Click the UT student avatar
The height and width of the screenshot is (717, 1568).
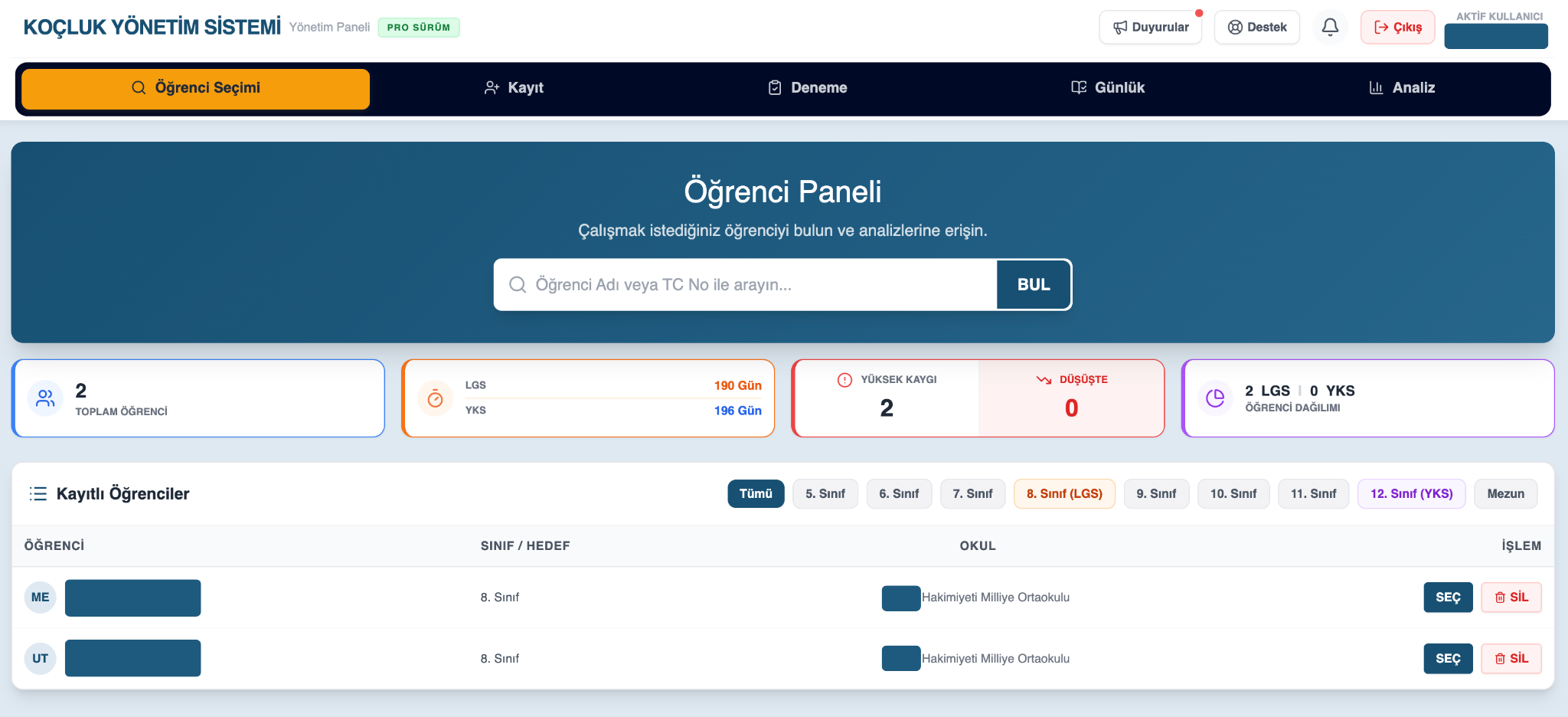coord(41,659)
